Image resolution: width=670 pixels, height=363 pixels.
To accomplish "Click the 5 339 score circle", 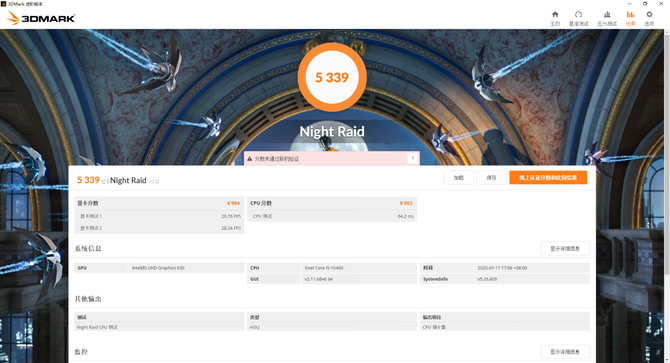I will 332,77.
